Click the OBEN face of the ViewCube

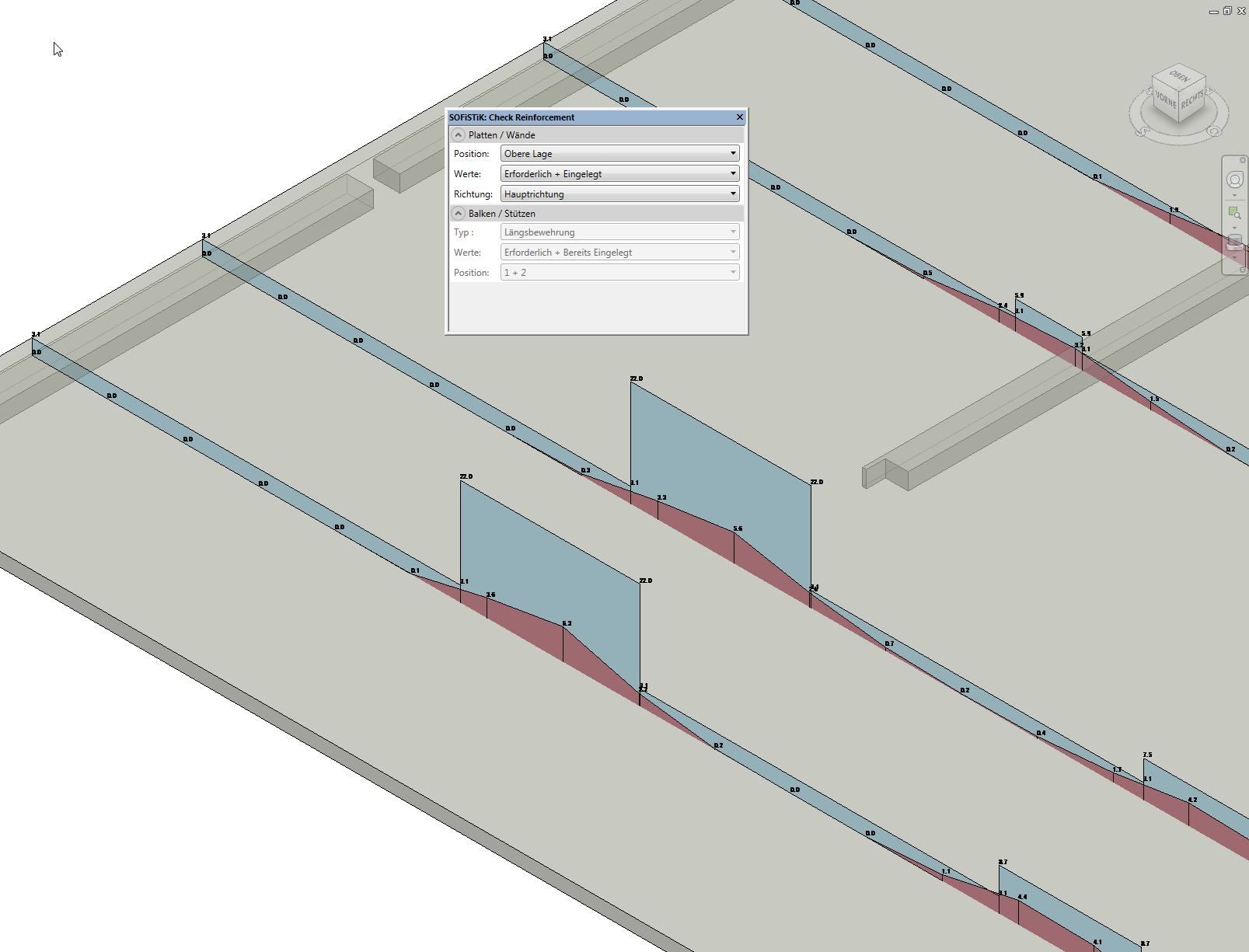pos(1179,77)
